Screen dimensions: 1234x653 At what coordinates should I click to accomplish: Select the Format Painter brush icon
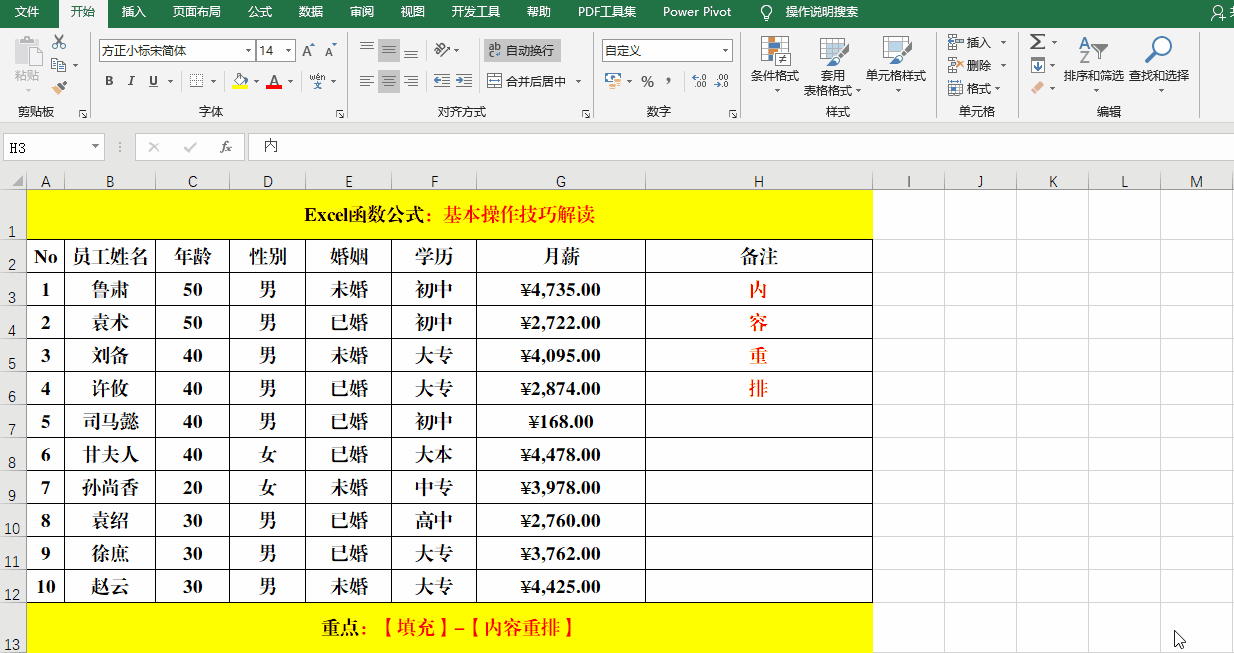pos(59,88)
